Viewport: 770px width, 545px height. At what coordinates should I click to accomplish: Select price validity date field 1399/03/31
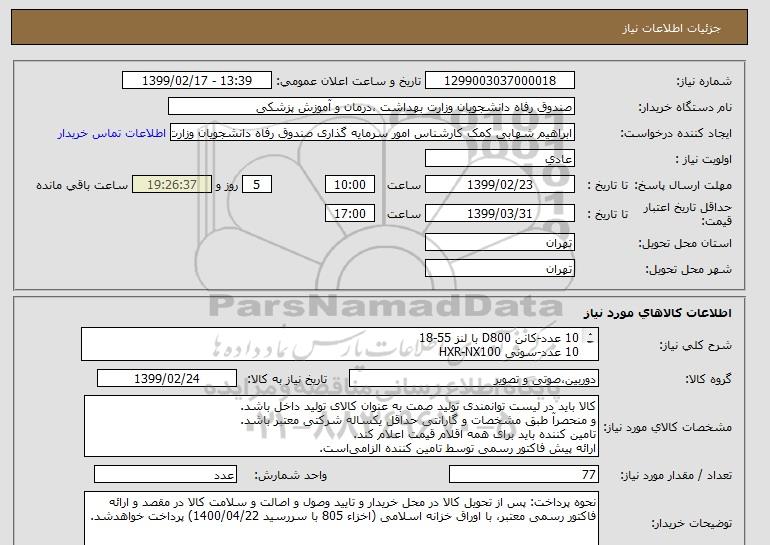(x=499, y=213)
